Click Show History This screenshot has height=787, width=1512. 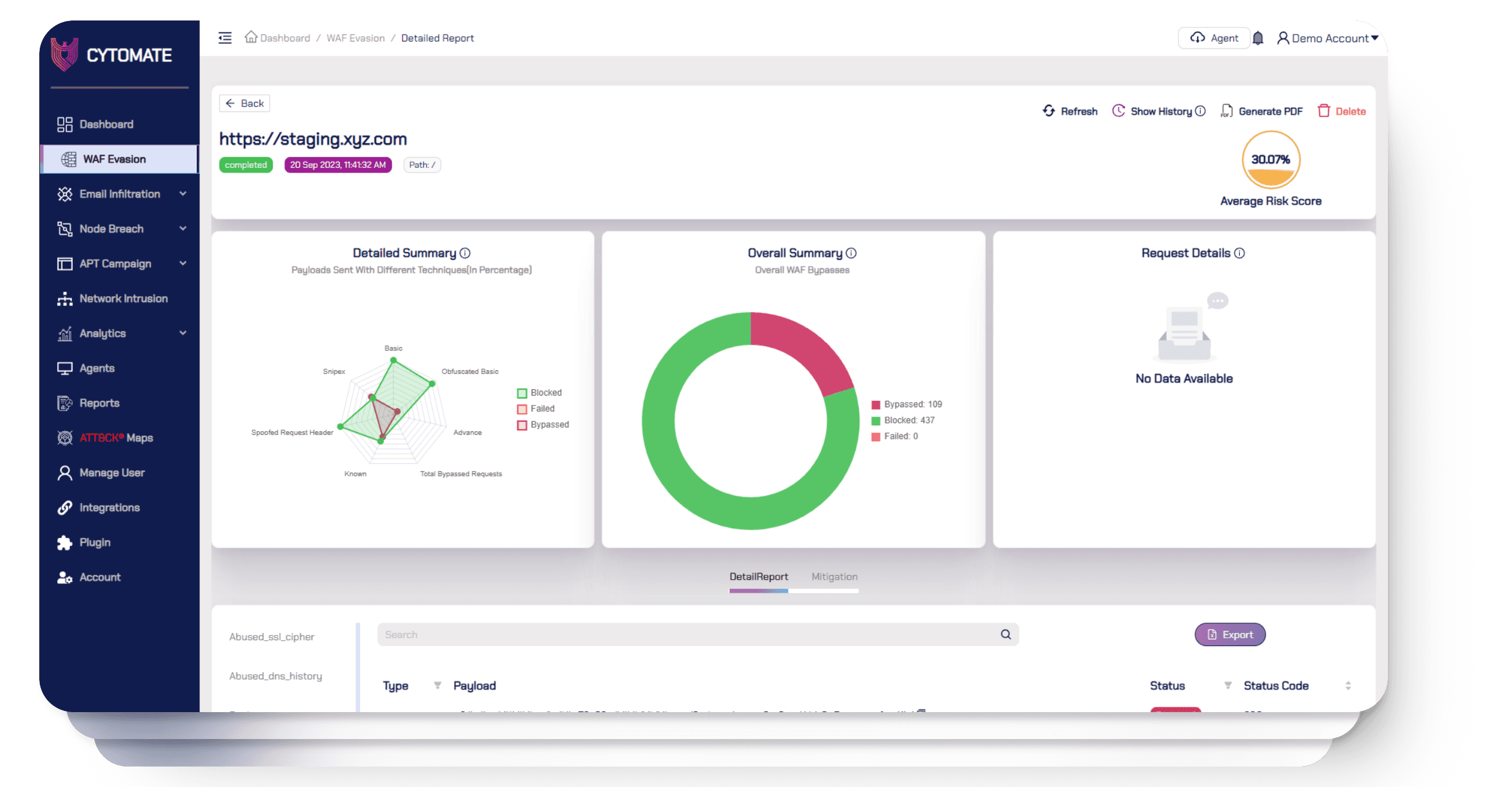click(1153, 111)
